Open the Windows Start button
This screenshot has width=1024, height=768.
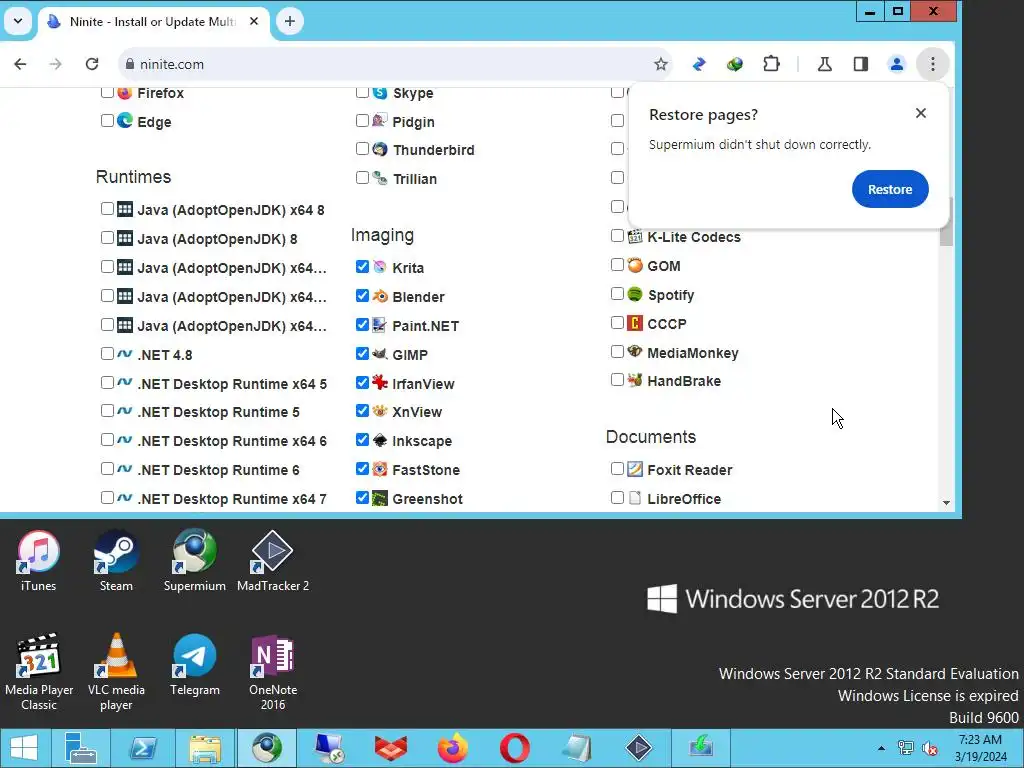(24, 748)
